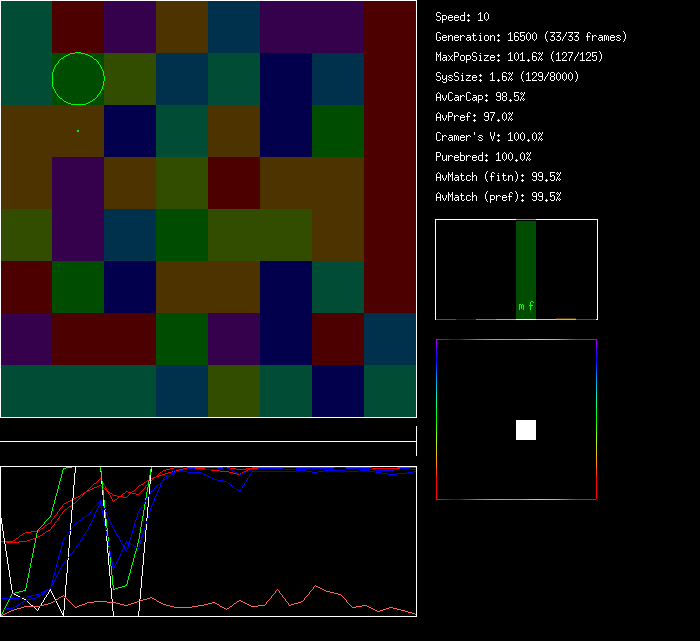This screenshot has width=700, height=641.
Task: Click the line graph panel at the bottom
Action: (x=208, y=541)
